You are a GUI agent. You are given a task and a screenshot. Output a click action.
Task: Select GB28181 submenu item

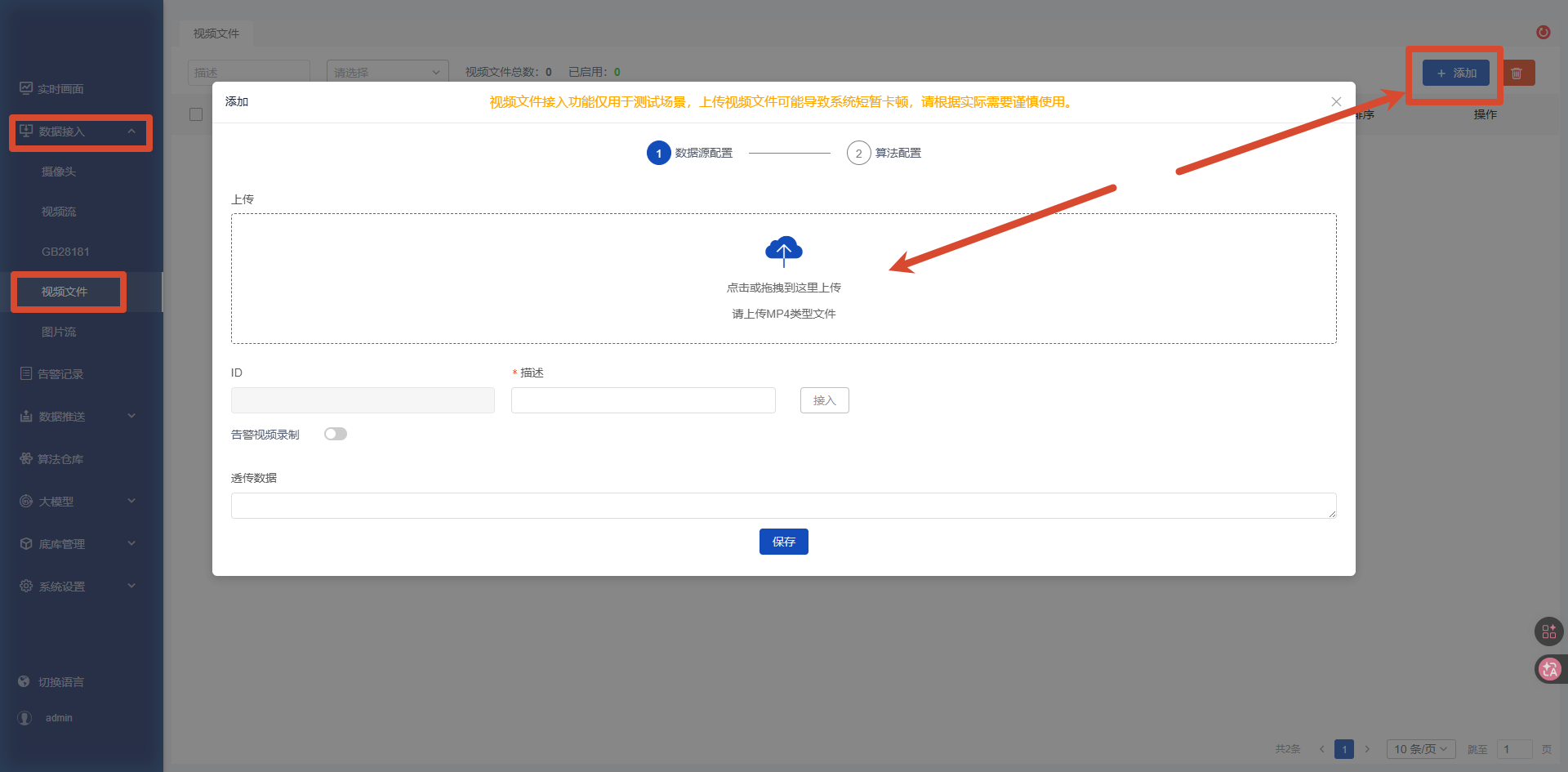pyautogui.click(x=65, y=252)
